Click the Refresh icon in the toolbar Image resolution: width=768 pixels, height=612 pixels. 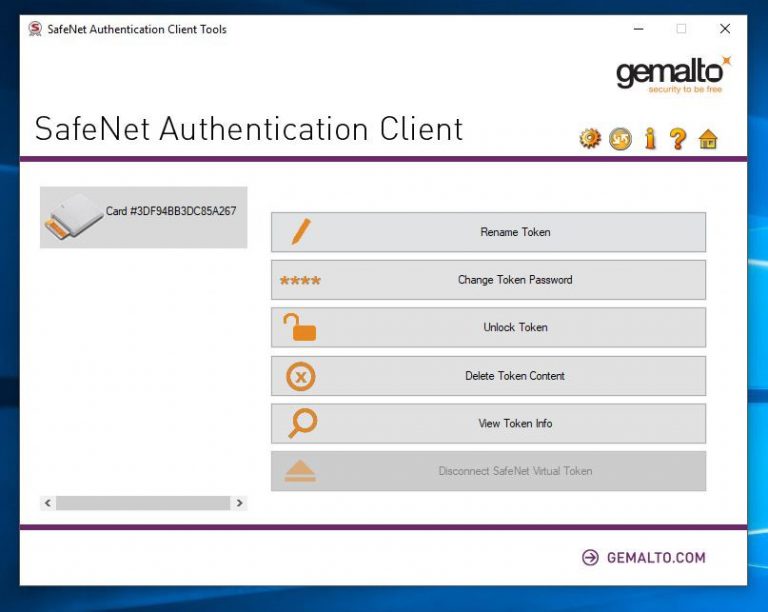(620, 139)
